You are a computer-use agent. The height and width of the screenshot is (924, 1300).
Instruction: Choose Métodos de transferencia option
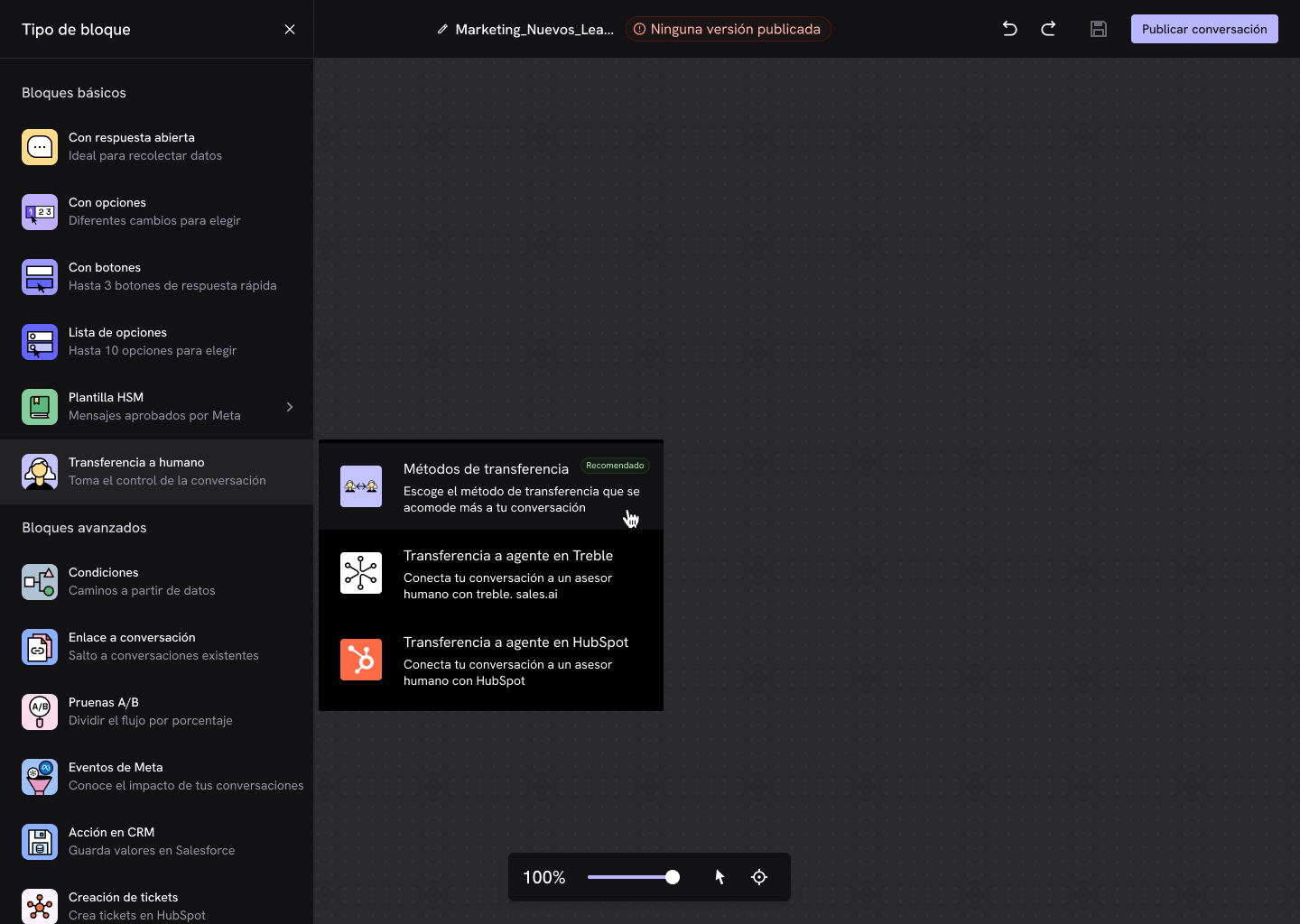coord(491,486)
